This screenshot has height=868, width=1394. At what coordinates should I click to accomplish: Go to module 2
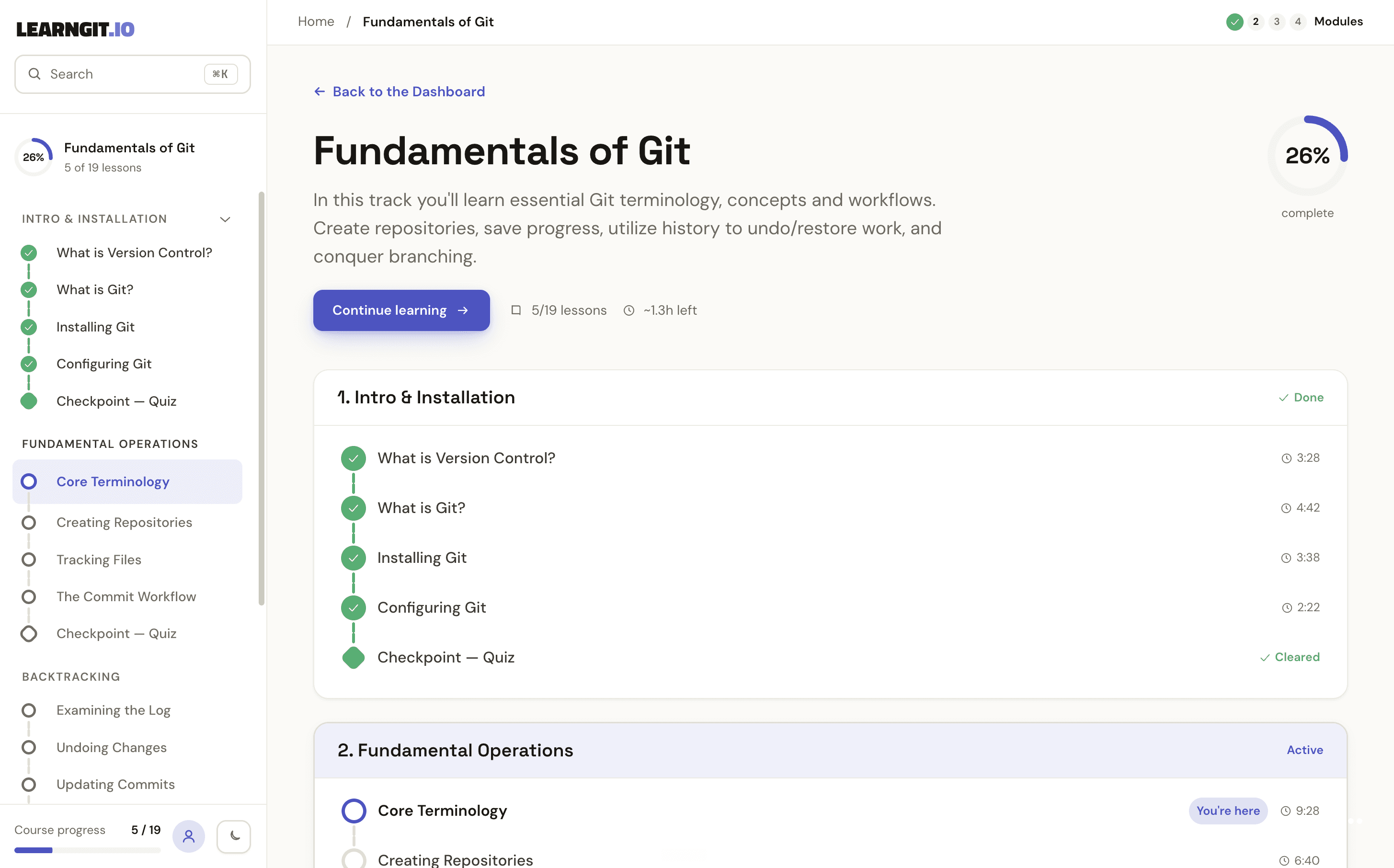pyautogui.click(x=1256, y=22)
